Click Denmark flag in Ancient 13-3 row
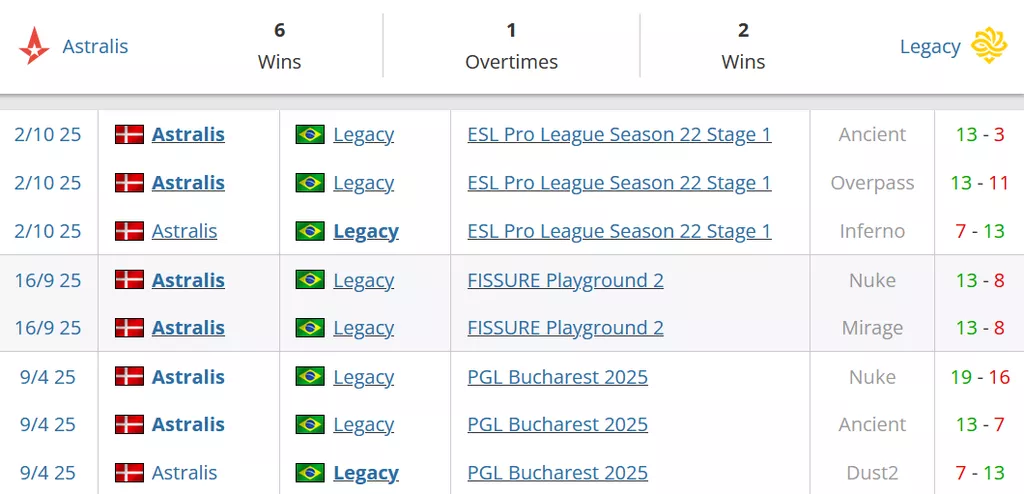 130,134
